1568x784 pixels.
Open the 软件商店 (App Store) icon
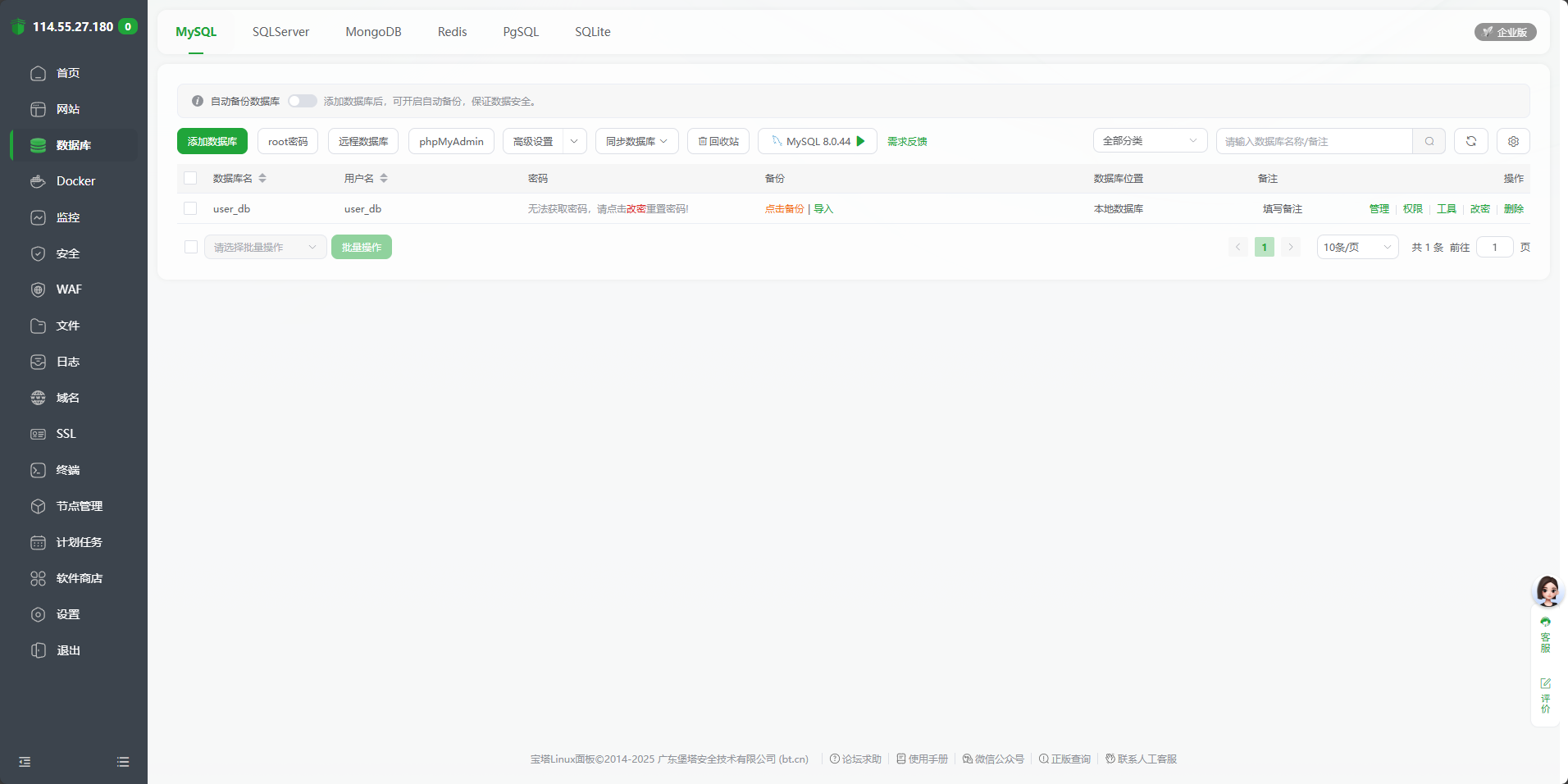tap(79, 577)
